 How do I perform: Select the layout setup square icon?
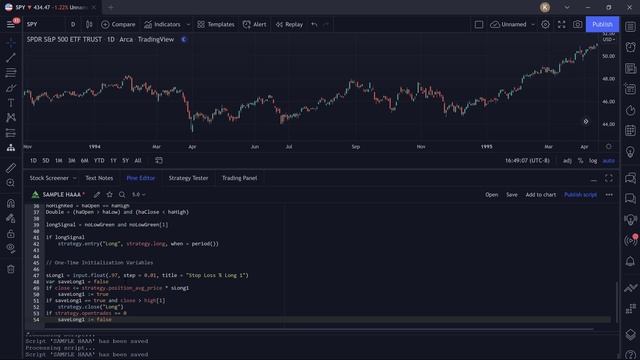click(x=479, y=24)
